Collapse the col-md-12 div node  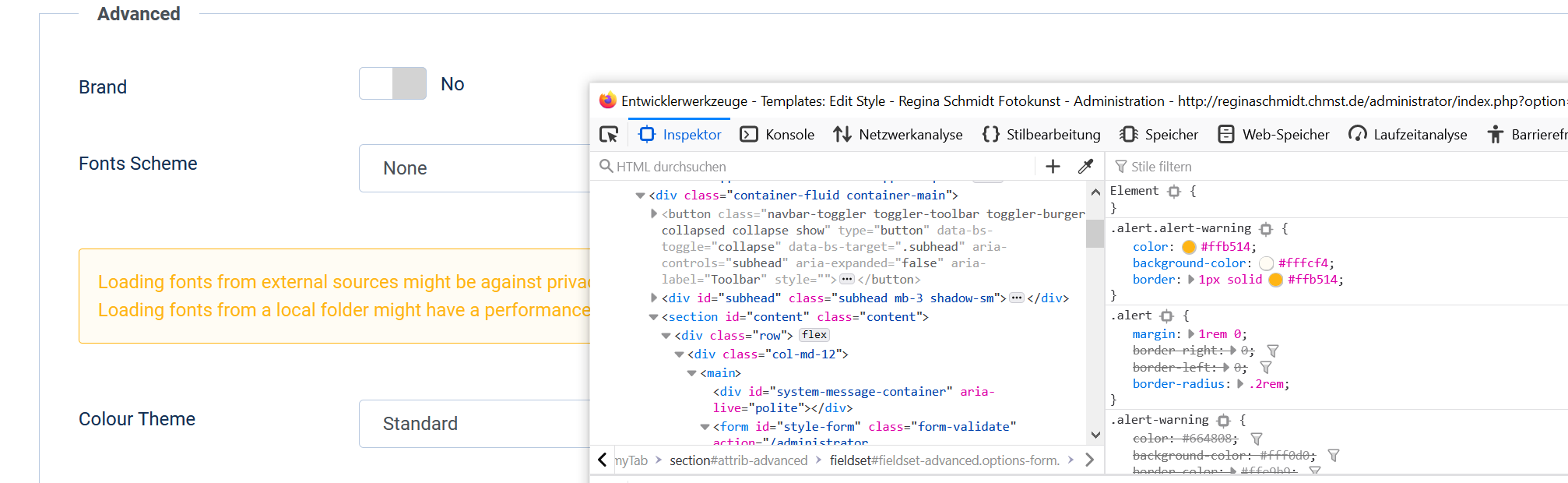point(679,354)
